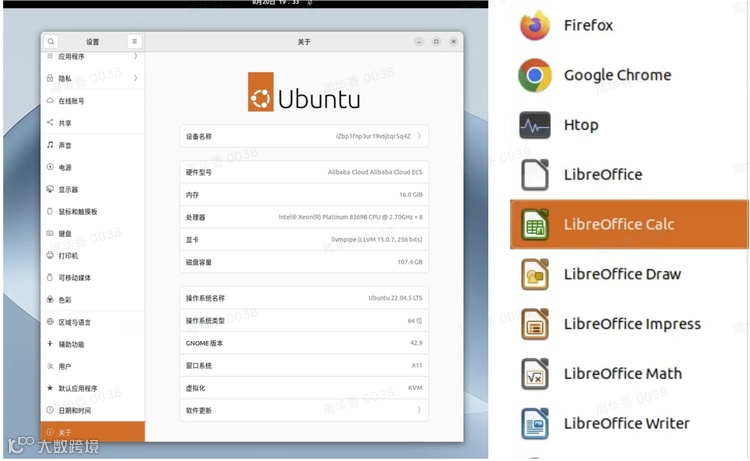
Task: Click the cloud icon beside 在线账号
Action: pyautogui.click(x=50, y=100)
